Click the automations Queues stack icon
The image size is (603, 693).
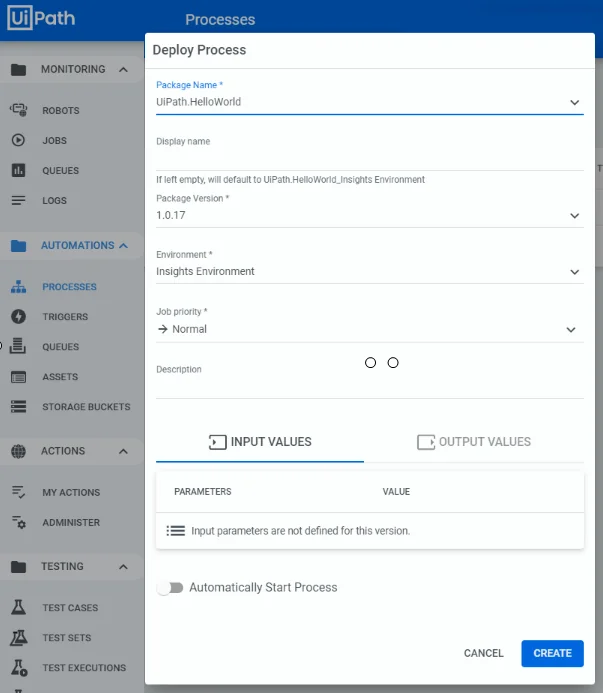[17, 346]
